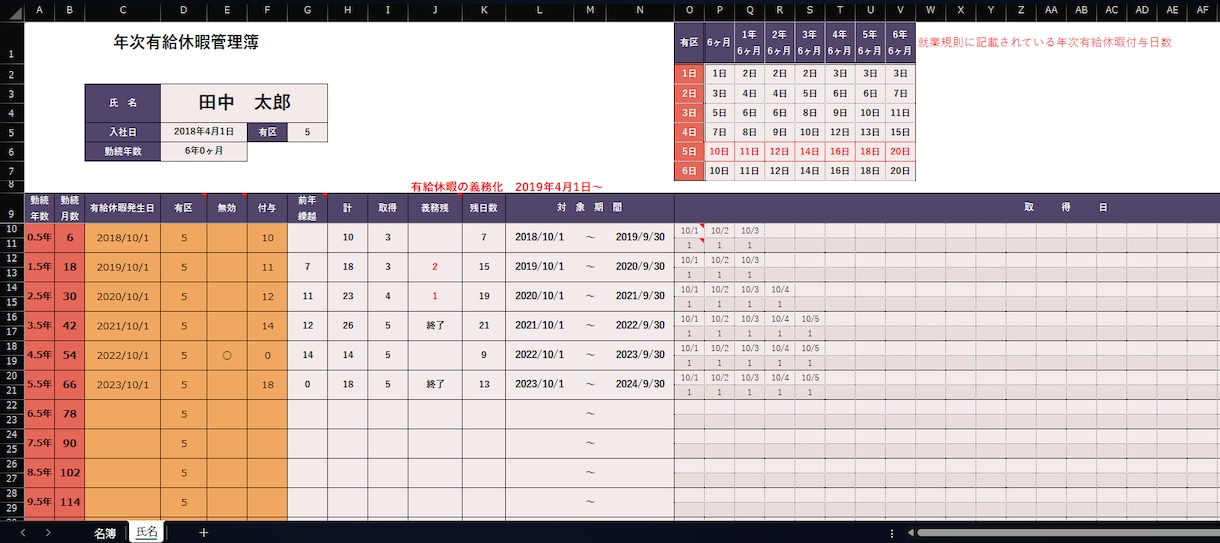This screenshot has width=1220, height=543.
Task: Click the 計 value 23
Action: [348, 296]
